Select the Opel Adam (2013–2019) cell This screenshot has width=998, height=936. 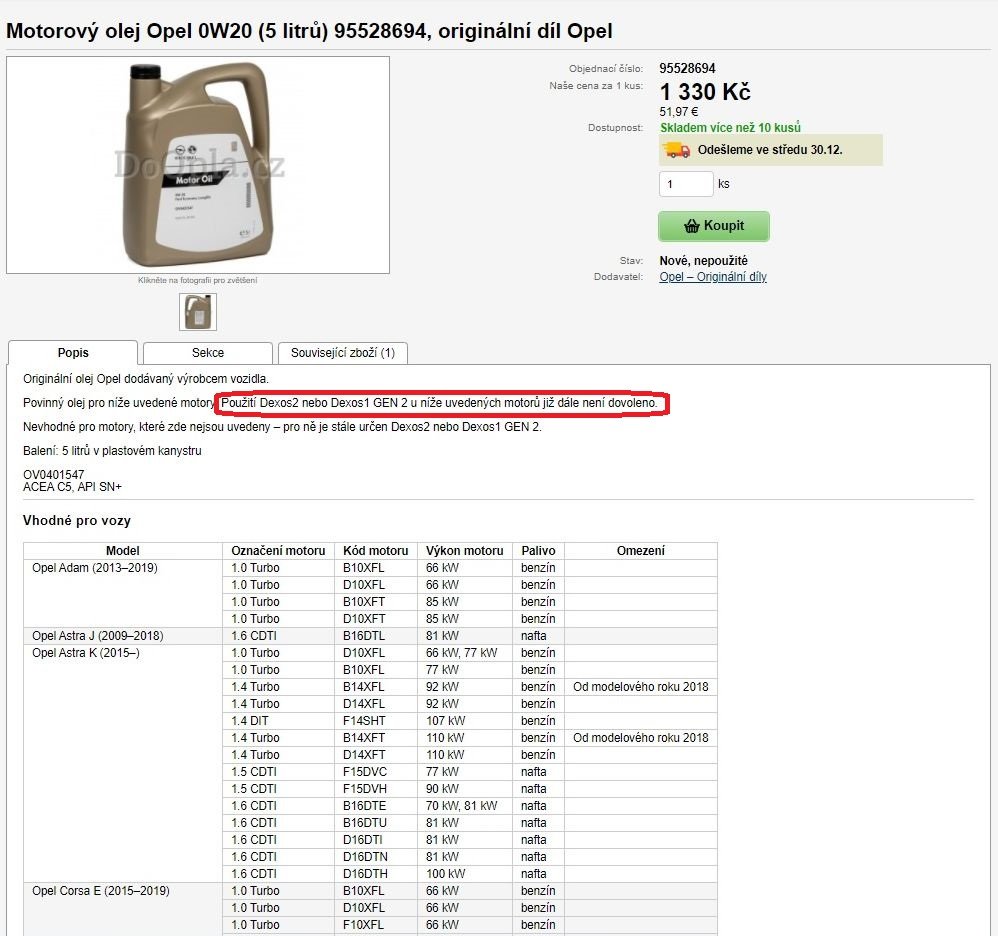94,568
